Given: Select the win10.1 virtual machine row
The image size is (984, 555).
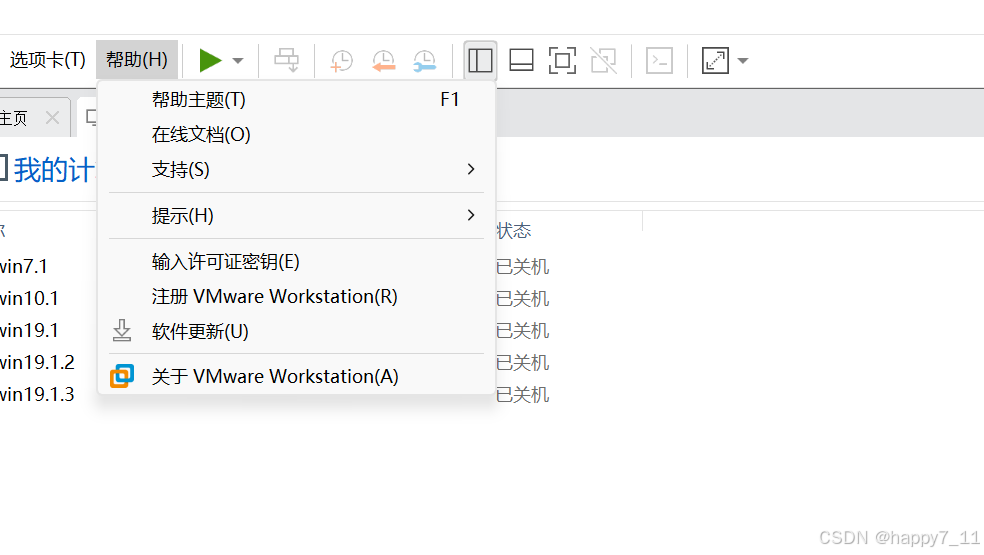Looking at the screenshot, I should 29,298.
